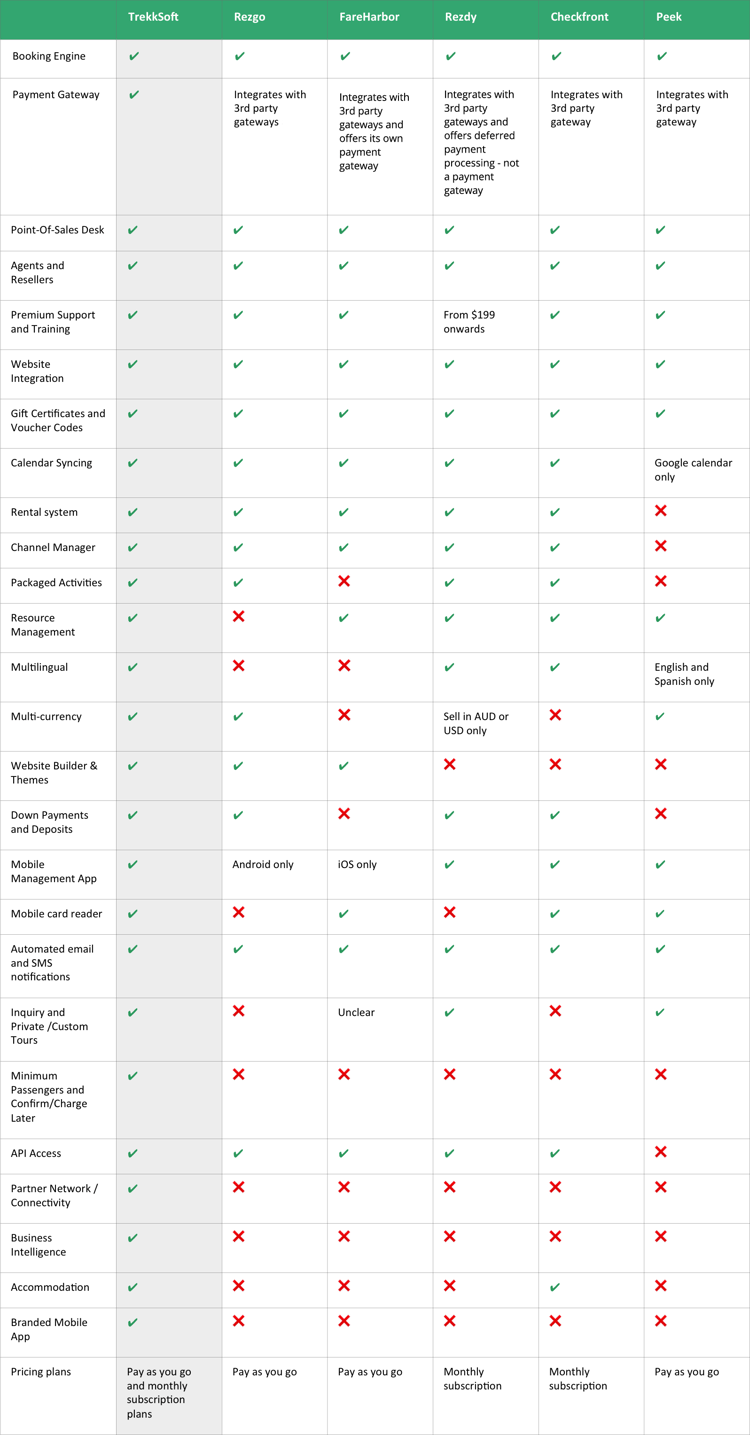The height and width of the screenshot is (1435, 750).
Task: Click FareHarbor's "Unclear" cell text
Action: pos(356,1012)
